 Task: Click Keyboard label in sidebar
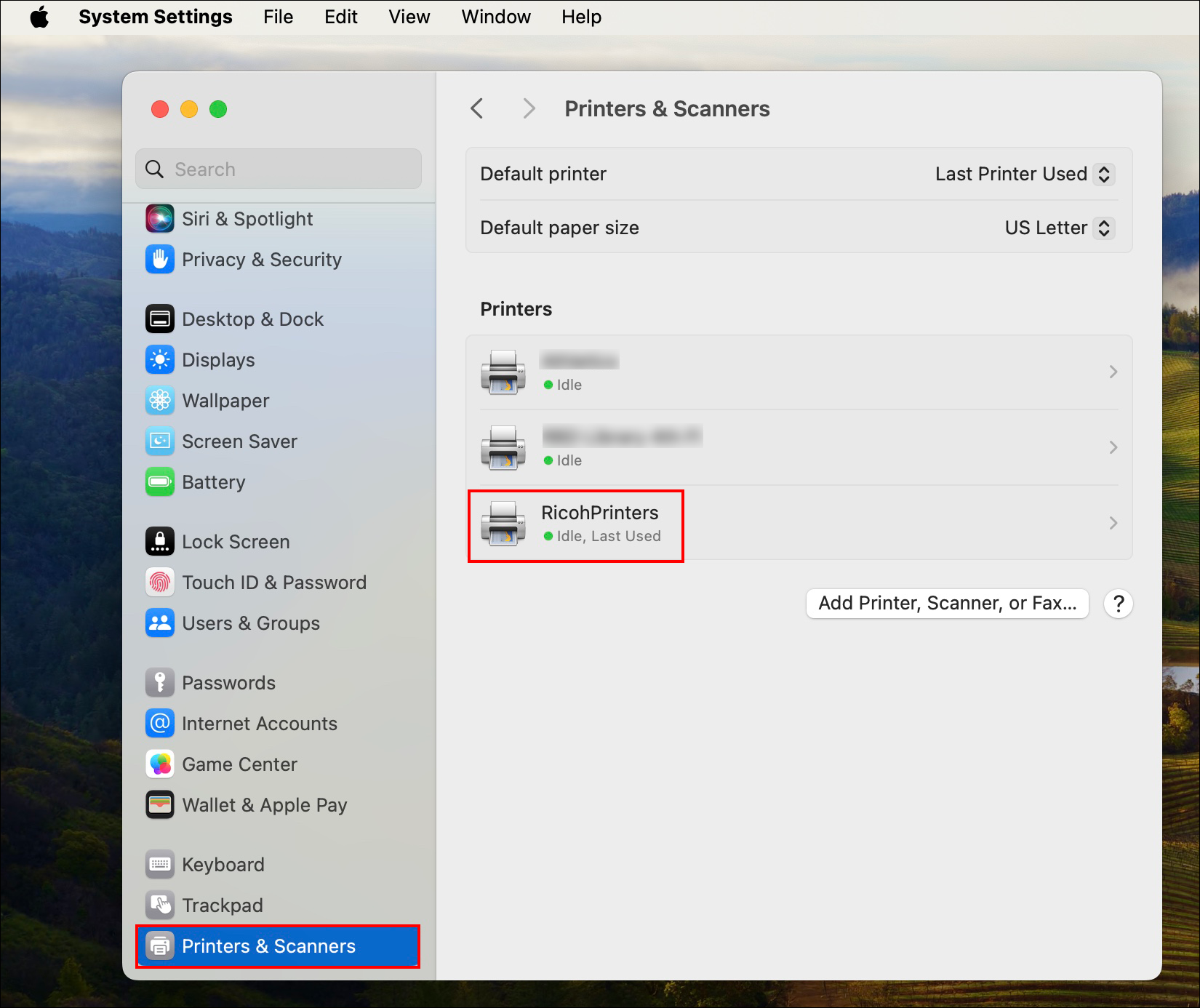click(223, 865)
